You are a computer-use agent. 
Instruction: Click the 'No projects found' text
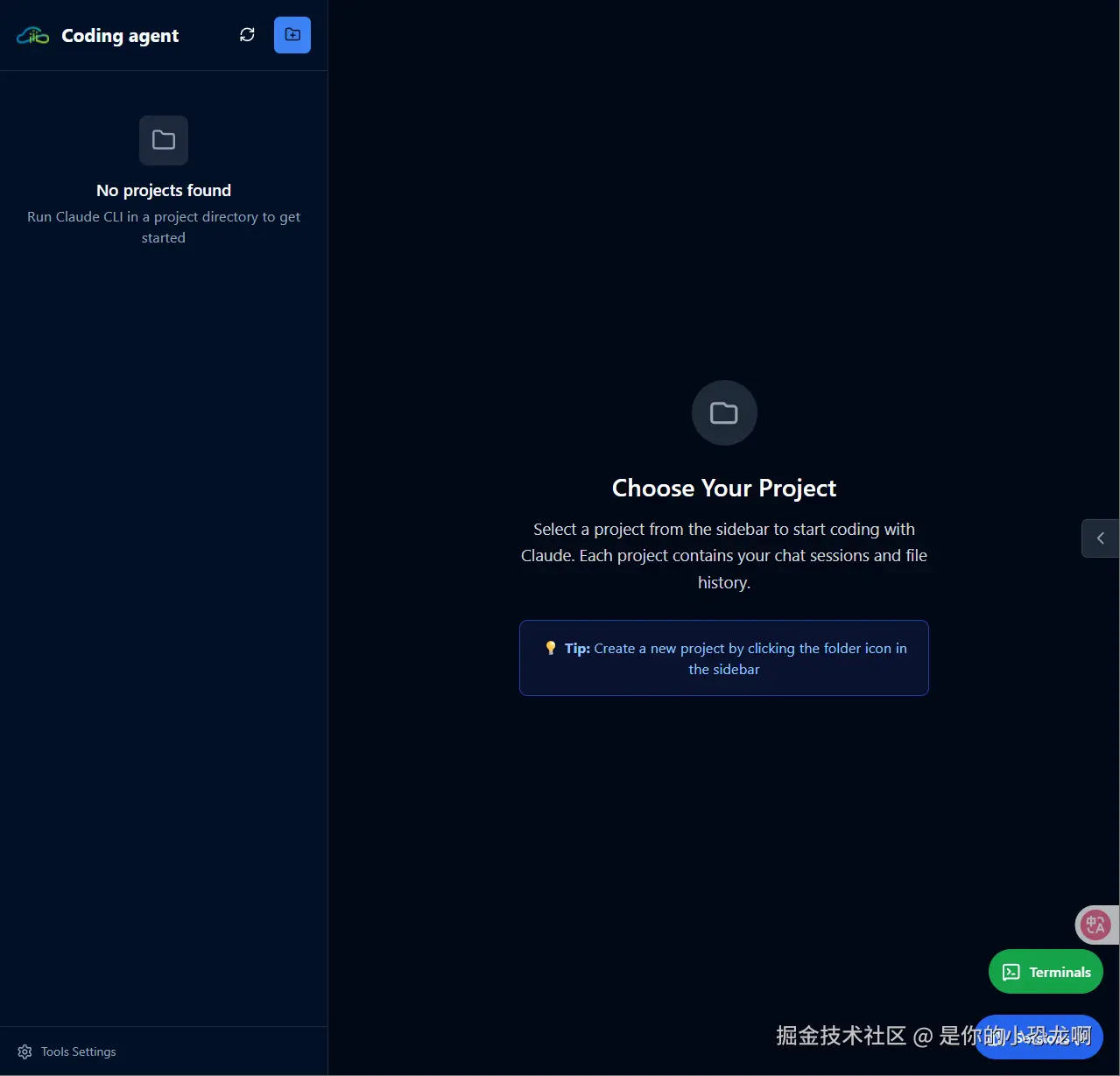[164, 190]
